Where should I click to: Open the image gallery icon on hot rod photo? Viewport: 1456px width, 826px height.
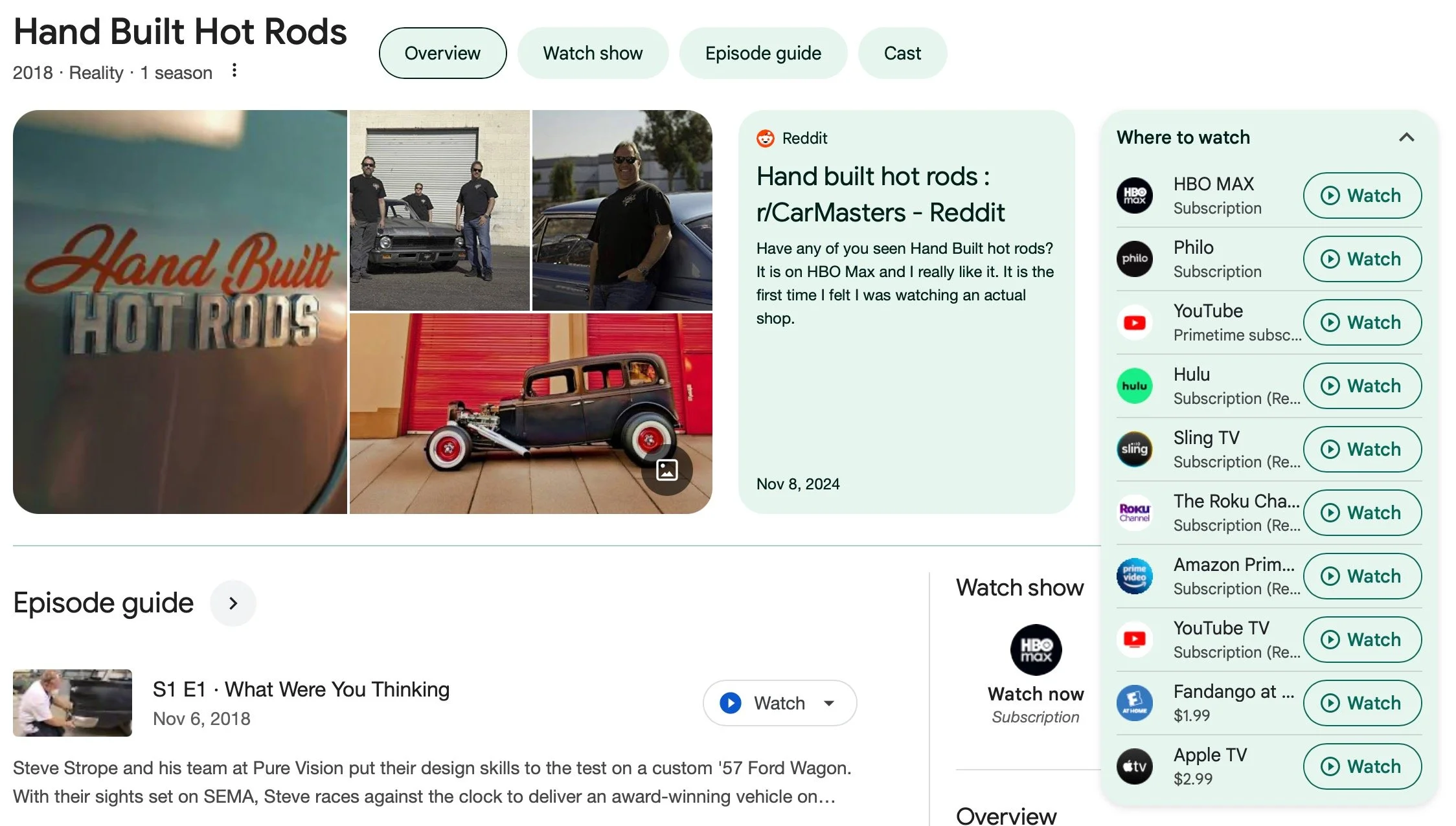(x=666, y=469)
